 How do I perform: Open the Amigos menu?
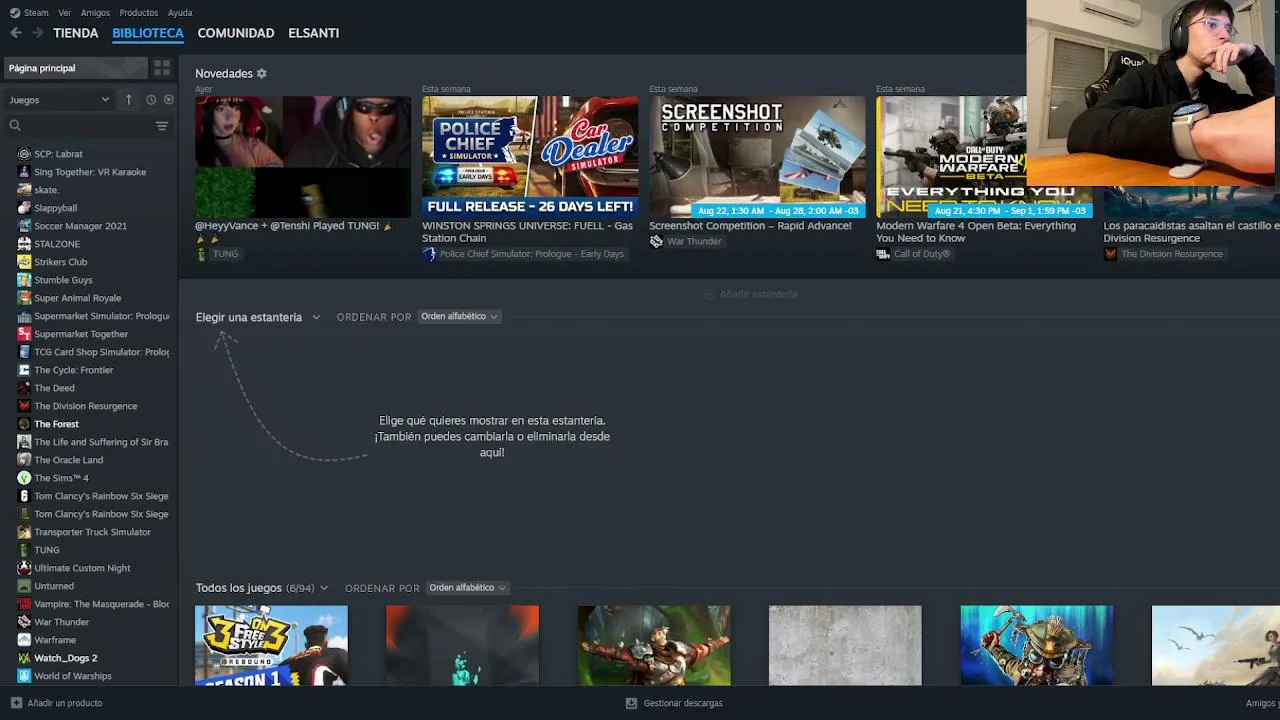point(95,13)
